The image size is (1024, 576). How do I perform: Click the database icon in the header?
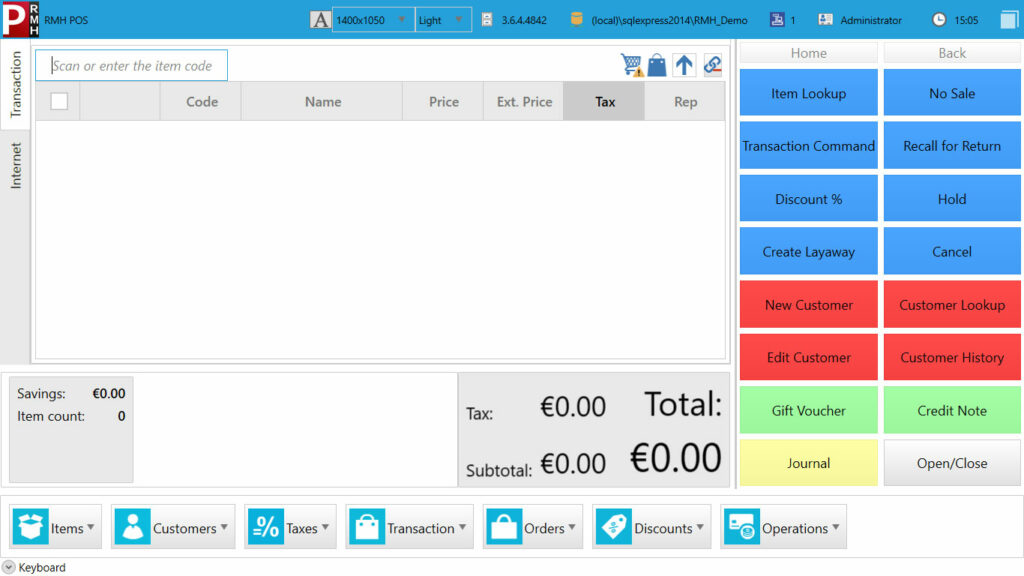coord(577,19)
